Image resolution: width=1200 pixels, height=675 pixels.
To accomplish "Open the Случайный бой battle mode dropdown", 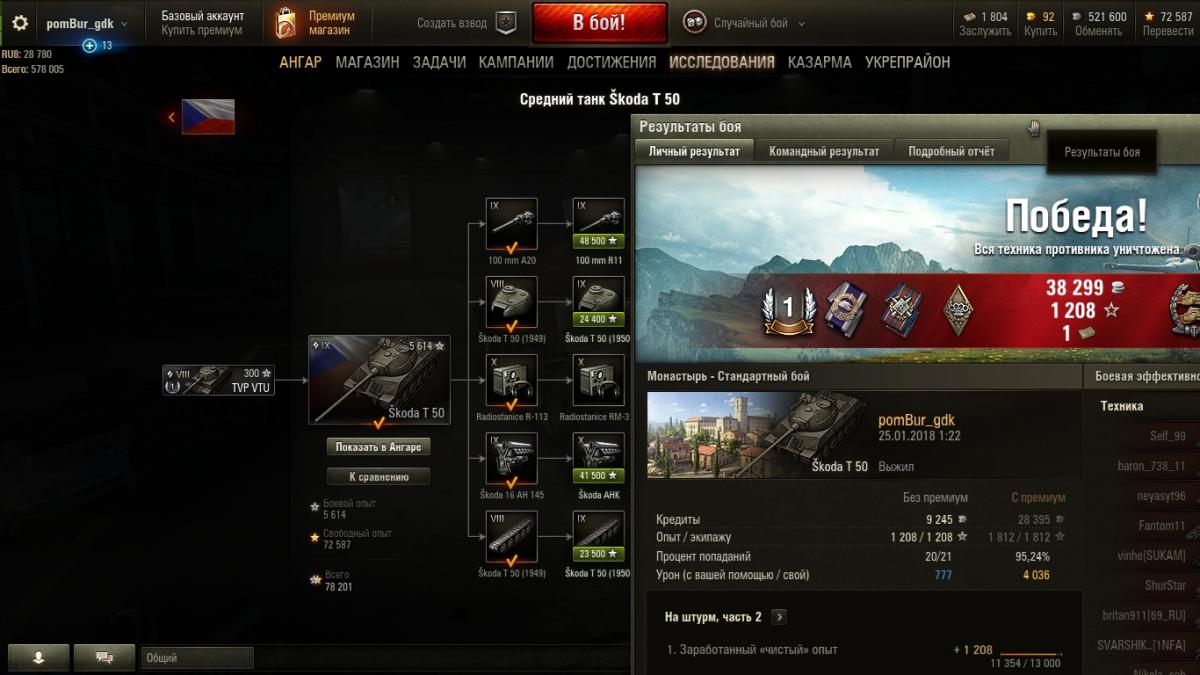I will [744, 23].
